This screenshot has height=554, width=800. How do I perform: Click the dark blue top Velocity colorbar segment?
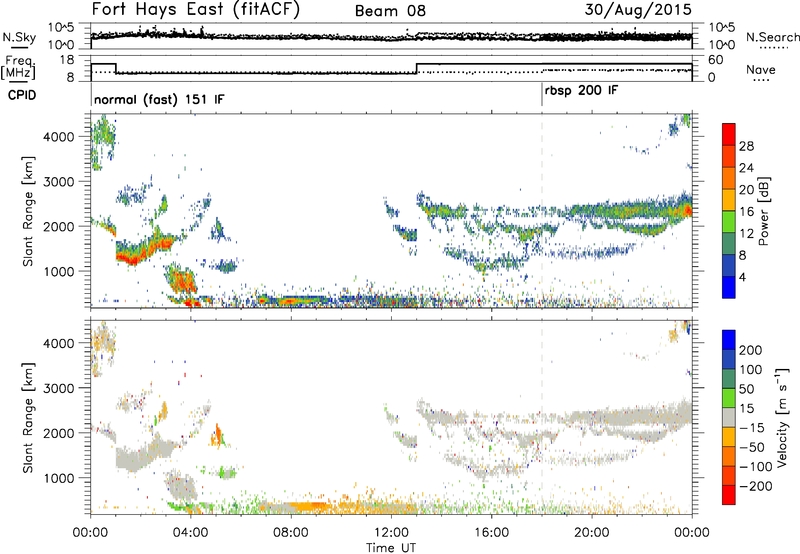pyautogui.click(x=729, y=340)
